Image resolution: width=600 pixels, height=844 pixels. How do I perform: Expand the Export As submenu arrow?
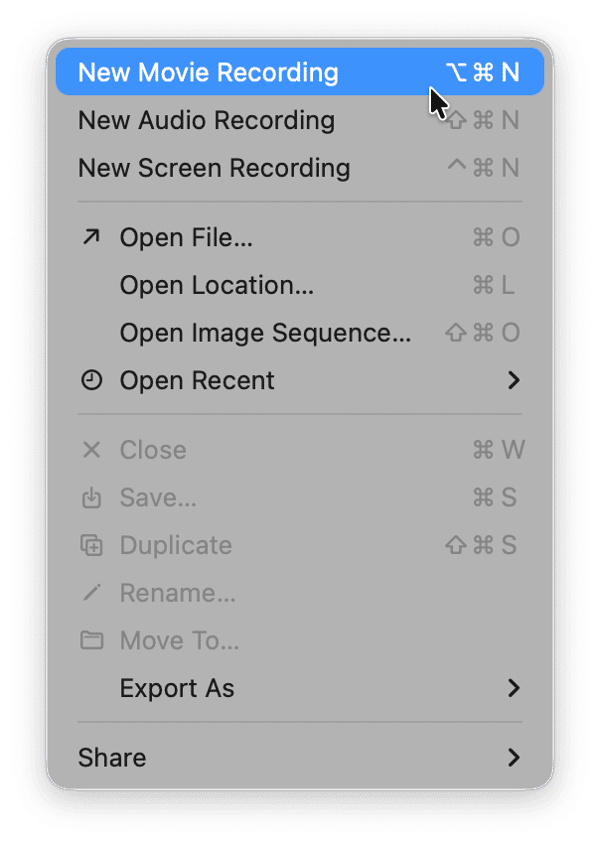513,688
